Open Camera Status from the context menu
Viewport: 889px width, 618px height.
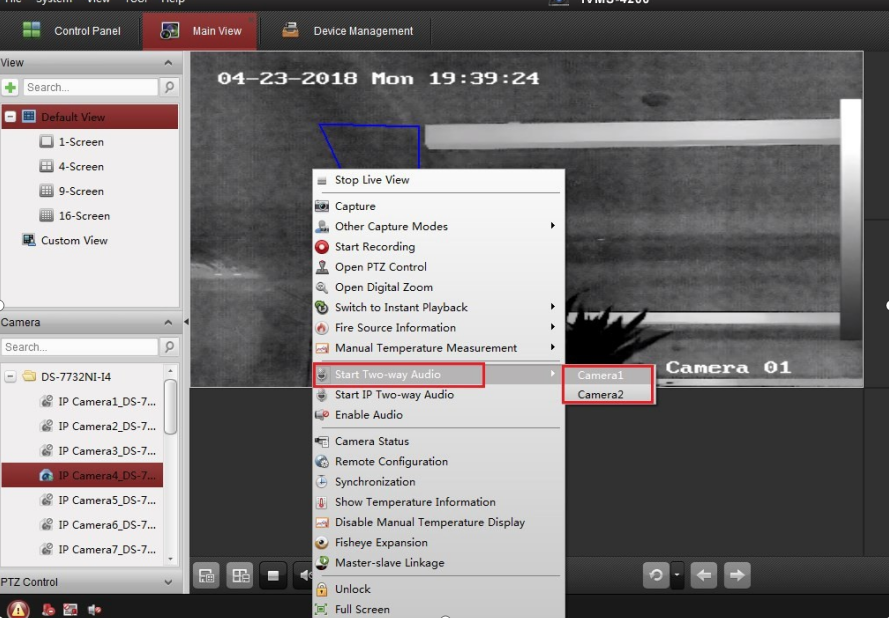pyautogui.click(x=438, y=441)
